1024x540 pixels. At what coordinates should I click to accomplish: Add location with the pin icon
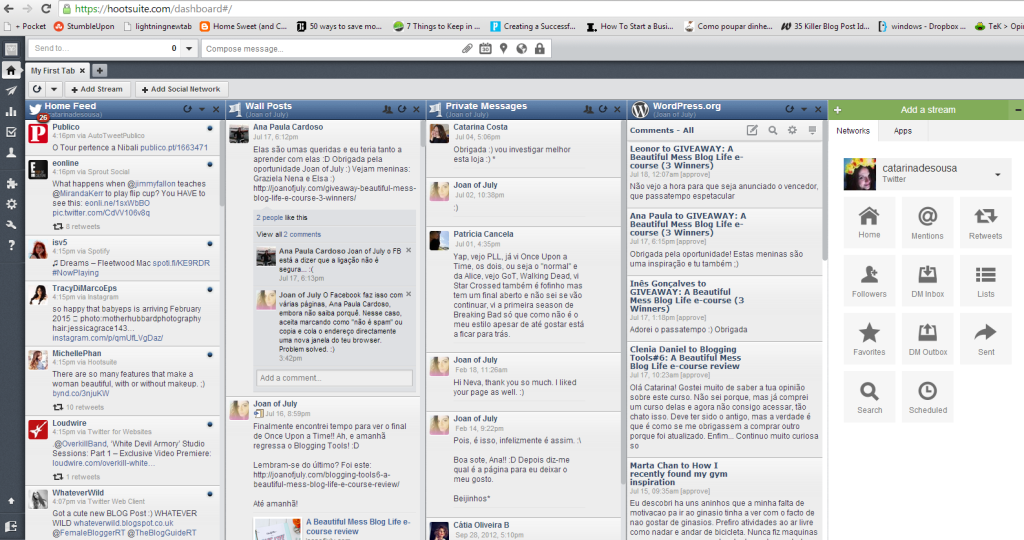504,48
